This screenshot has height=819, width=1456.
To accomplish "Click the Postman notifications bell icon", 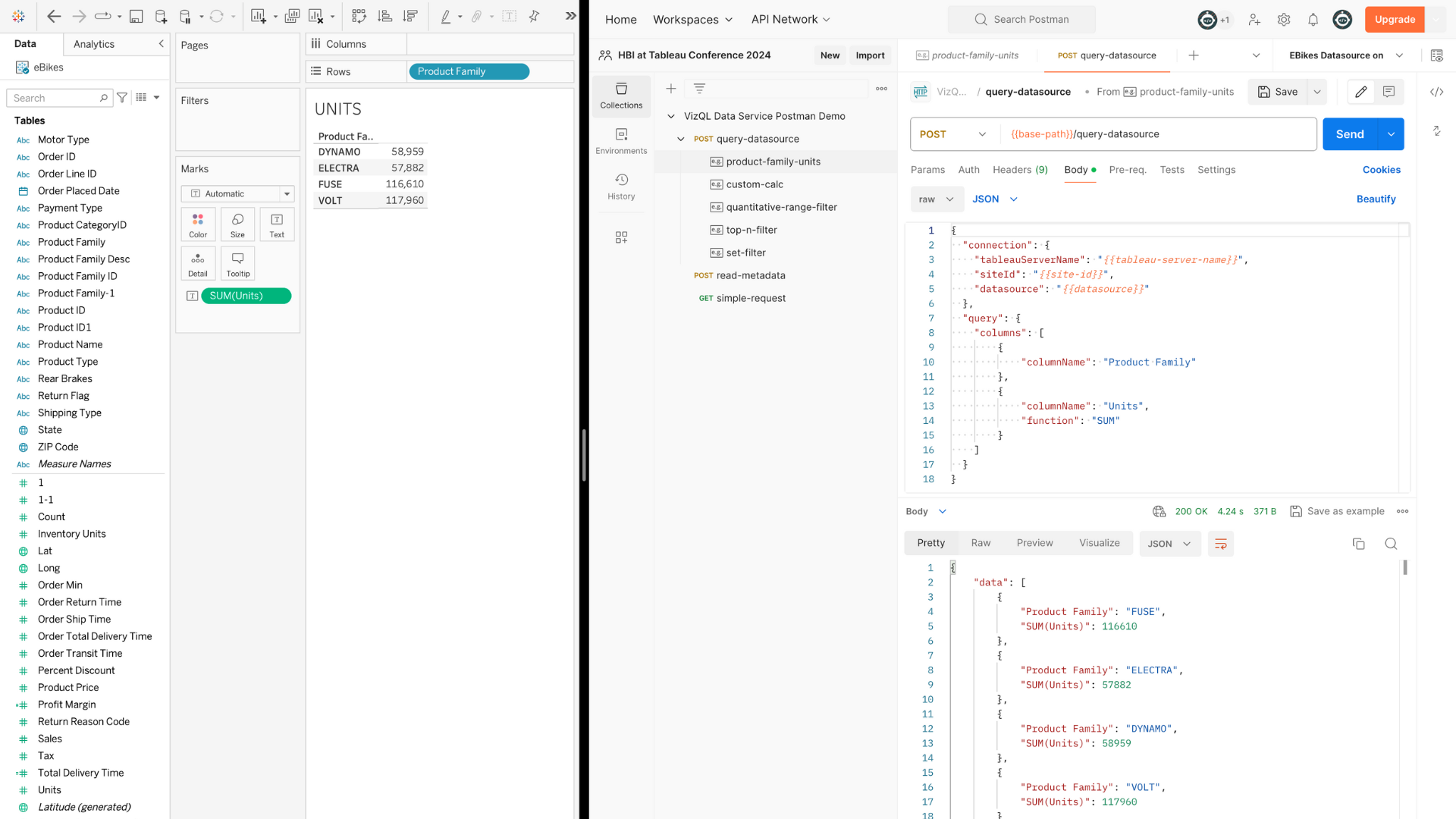I will (x=1313, y=20).
